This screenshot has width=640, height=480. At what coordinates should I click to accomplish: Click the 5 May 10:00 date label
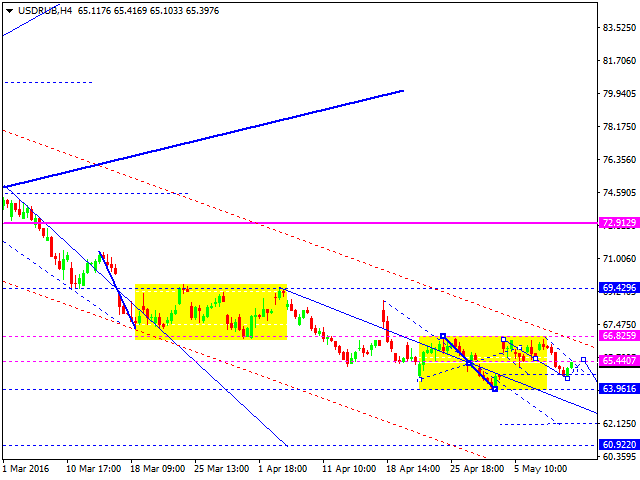[540, 469]
